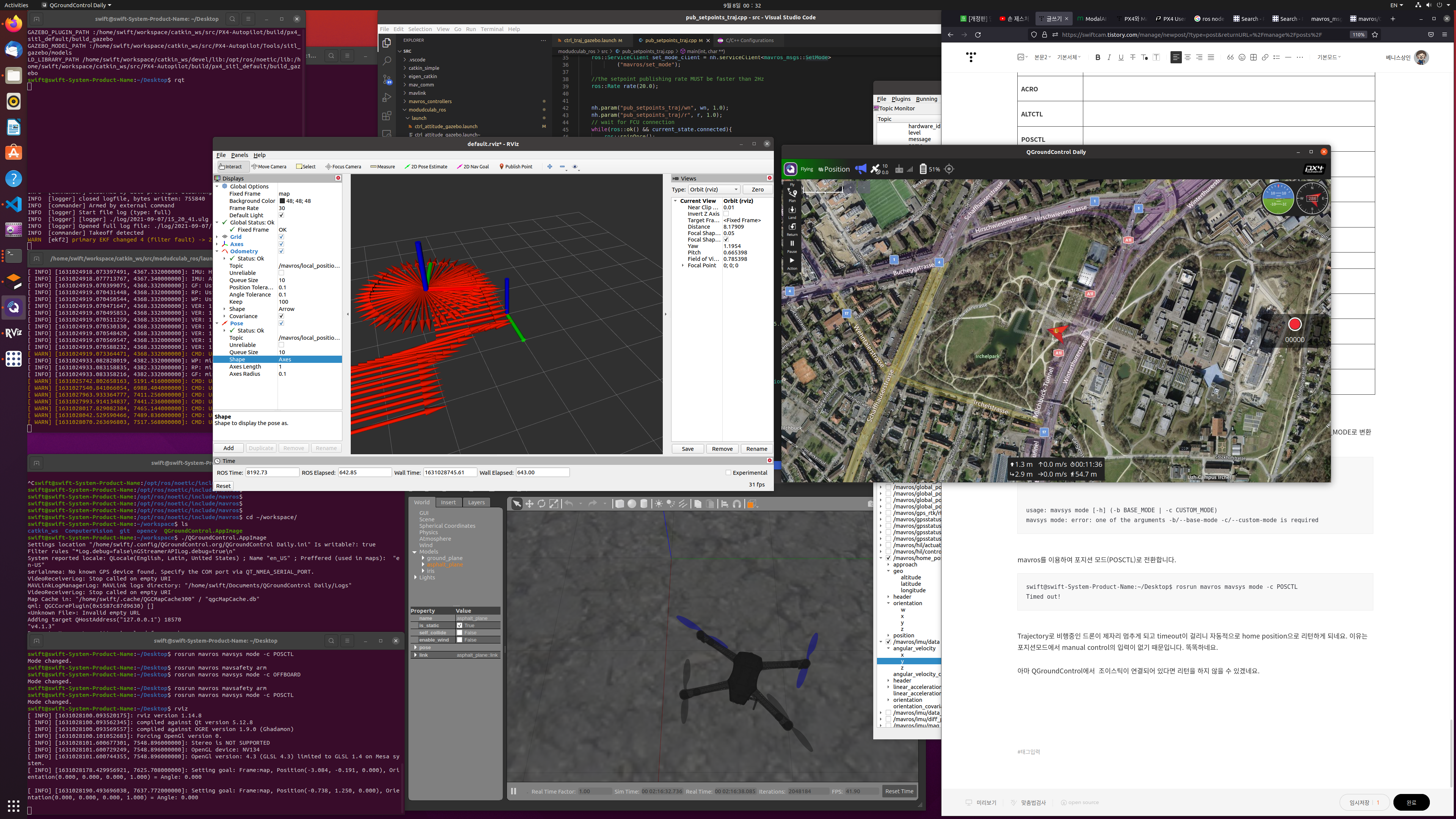The height and width of the screenshot is (819, 1456).
Task: Activate the 2D Nav Goal tool
Action: click(x=472, y=167)
